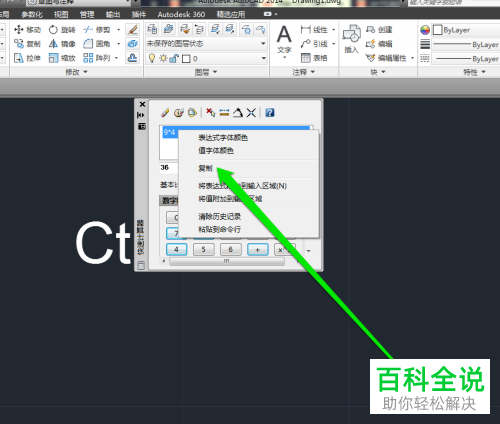Toggle layer 0 lock padlock icon

coord(174,59)
